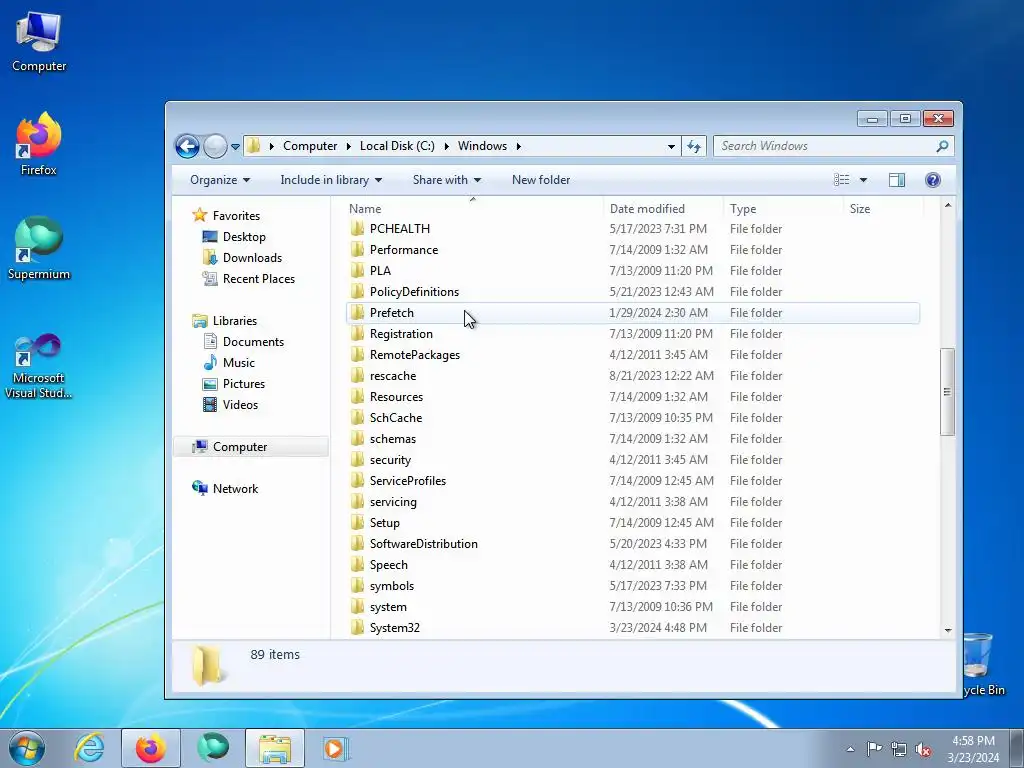Toggle the preview pane button

coord(897,180)
